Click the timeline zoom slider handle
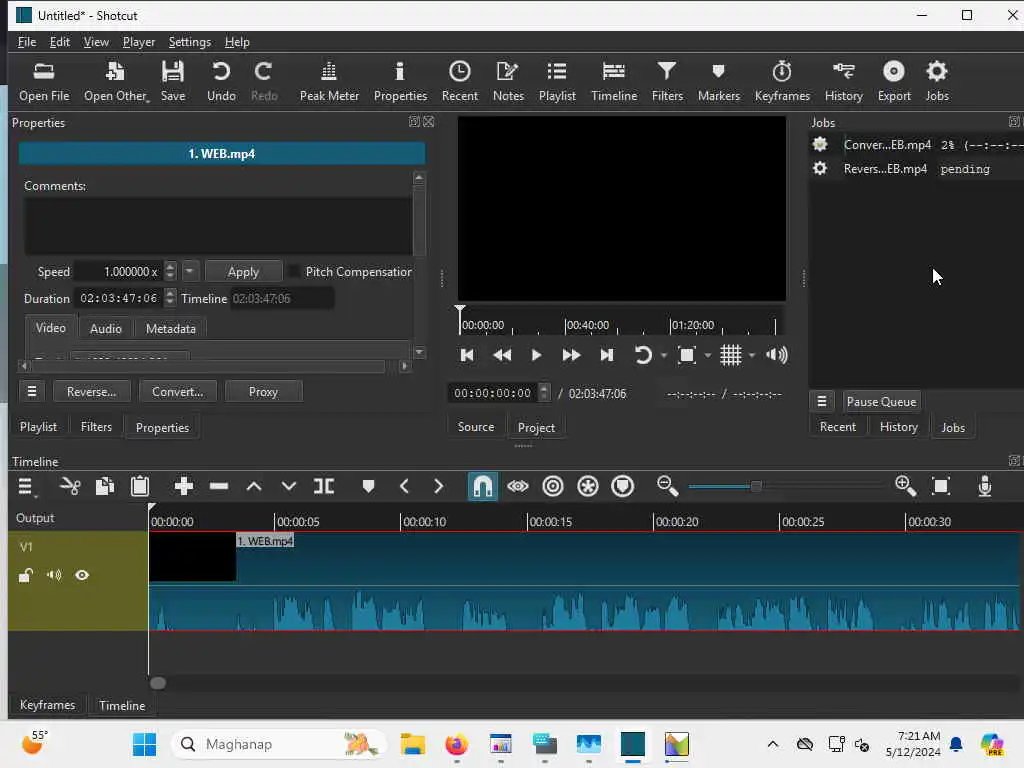1024x768 pixels. 756,487
